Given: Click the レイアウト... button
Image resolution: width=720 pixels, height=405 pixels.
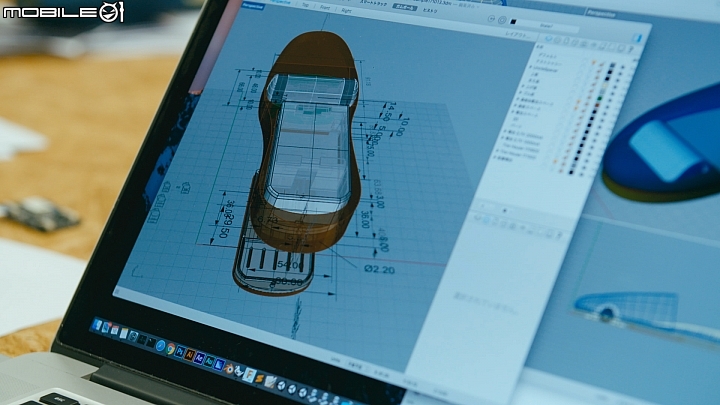Looking at the screenshot, I should coord(518,34).
